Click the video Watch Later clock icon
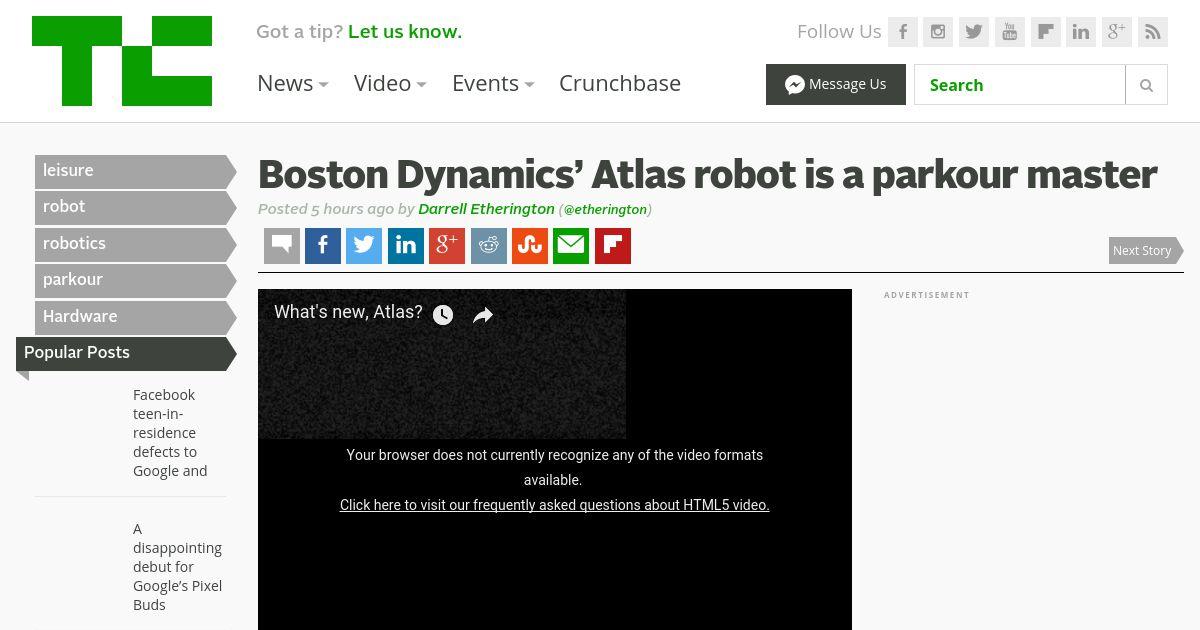 443,315
